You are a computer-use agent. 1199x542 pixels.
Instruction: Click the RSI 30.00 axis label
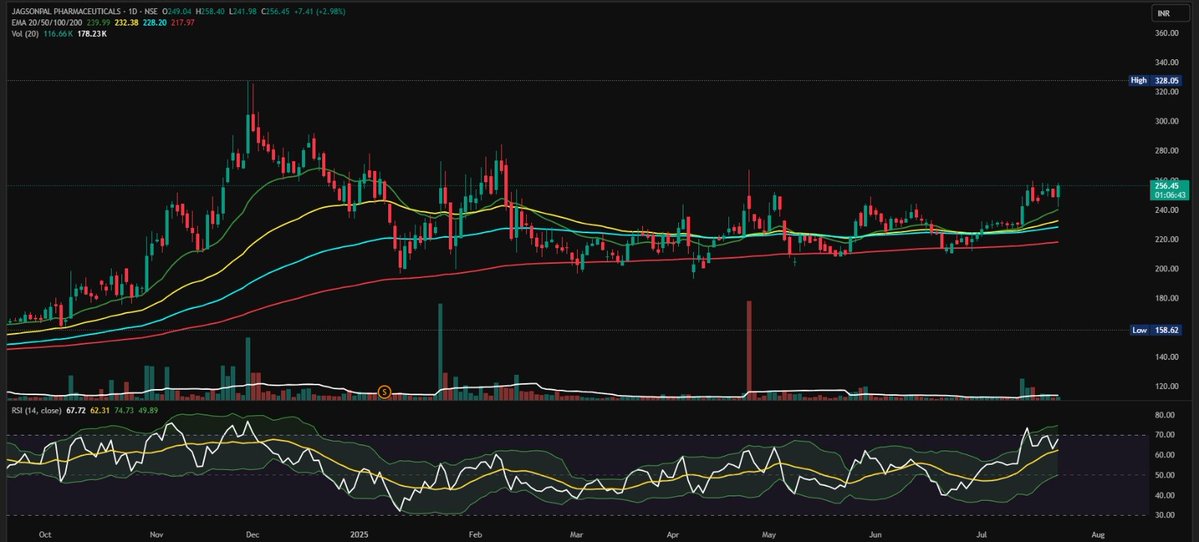[x=1165, y=515]
